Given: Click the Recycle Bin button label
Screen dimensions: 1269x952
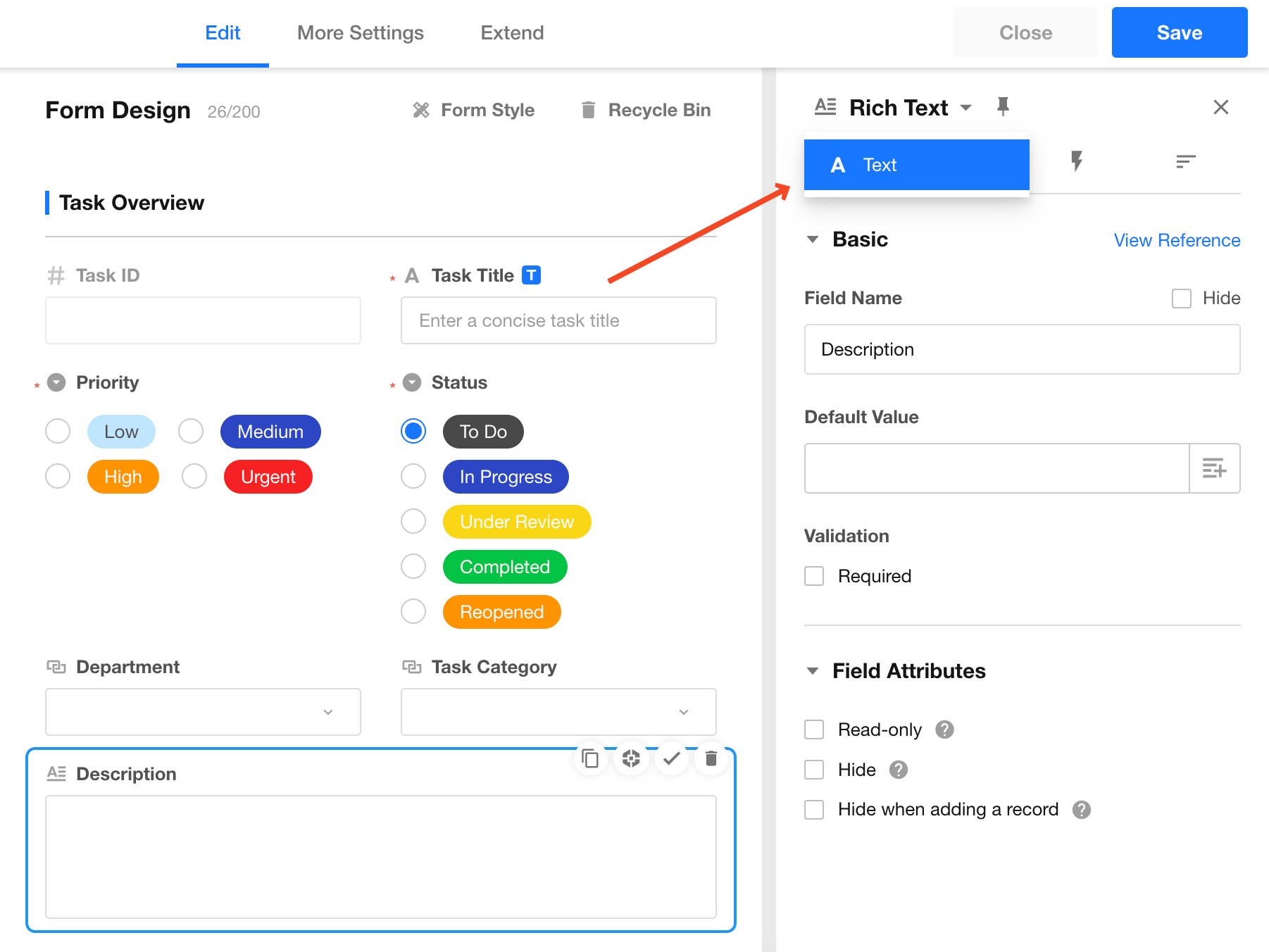Looking at the screenshot, I should pos(659,110).
